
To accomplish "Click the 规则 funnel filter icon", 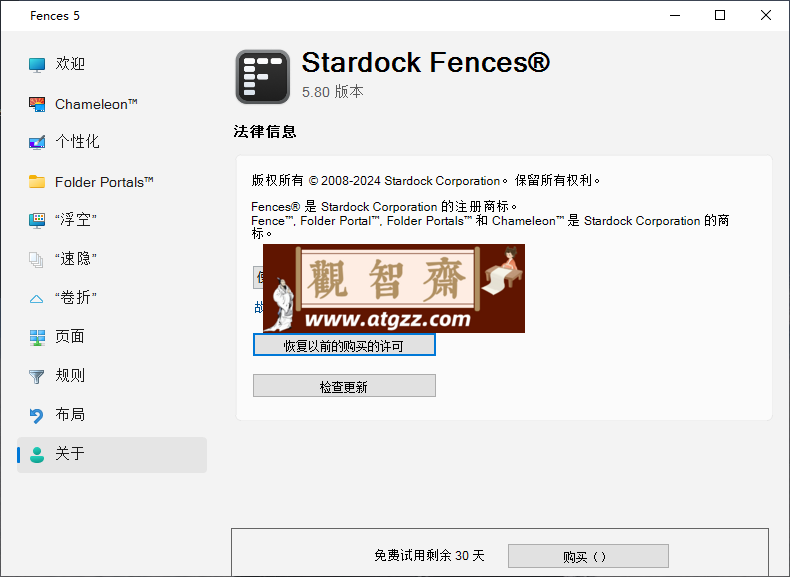I will (x=36, y=376).
